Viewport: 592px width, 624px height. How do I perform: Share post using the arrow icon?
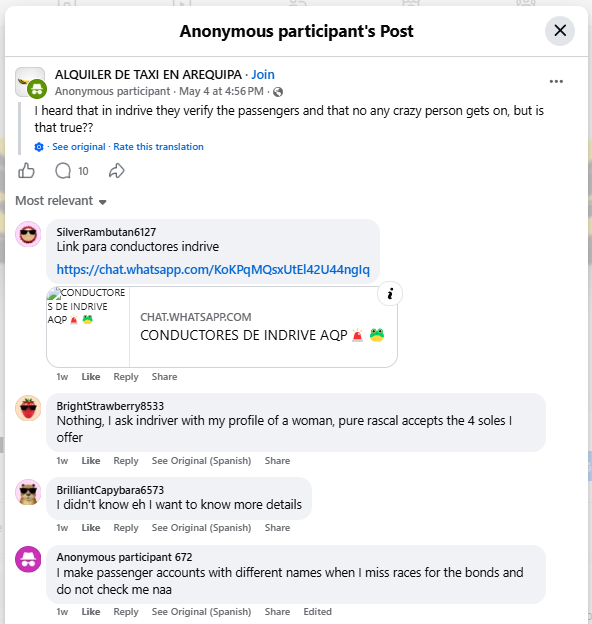pos(117,171)
